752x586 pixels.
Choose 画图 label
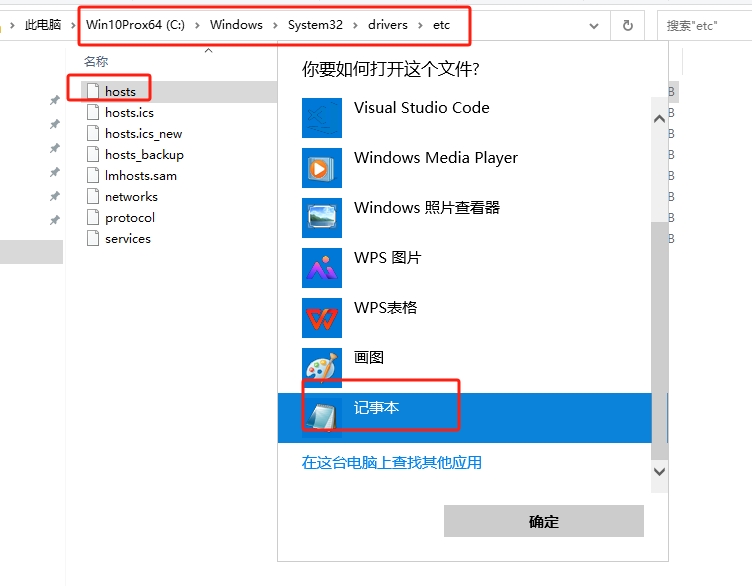point(369,357)
